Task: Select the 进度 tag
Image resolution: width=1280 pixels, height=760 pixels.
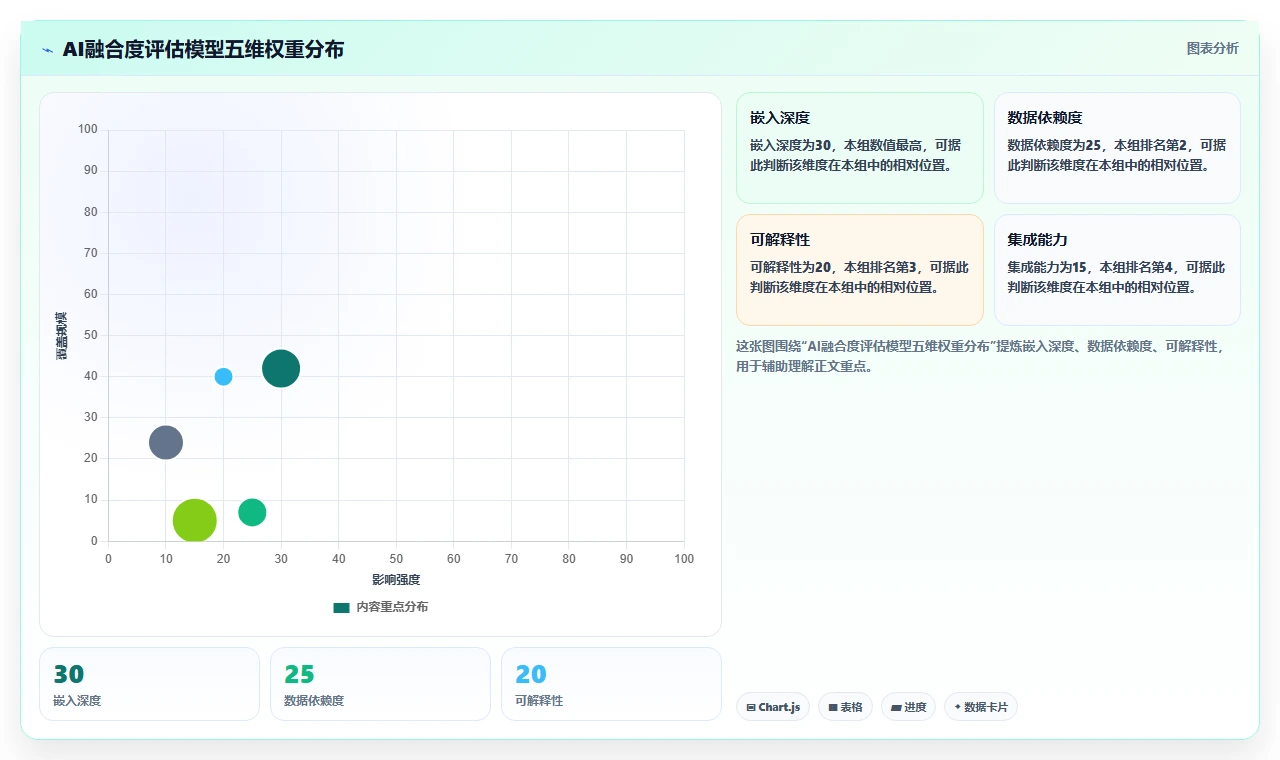Action: 908,707
